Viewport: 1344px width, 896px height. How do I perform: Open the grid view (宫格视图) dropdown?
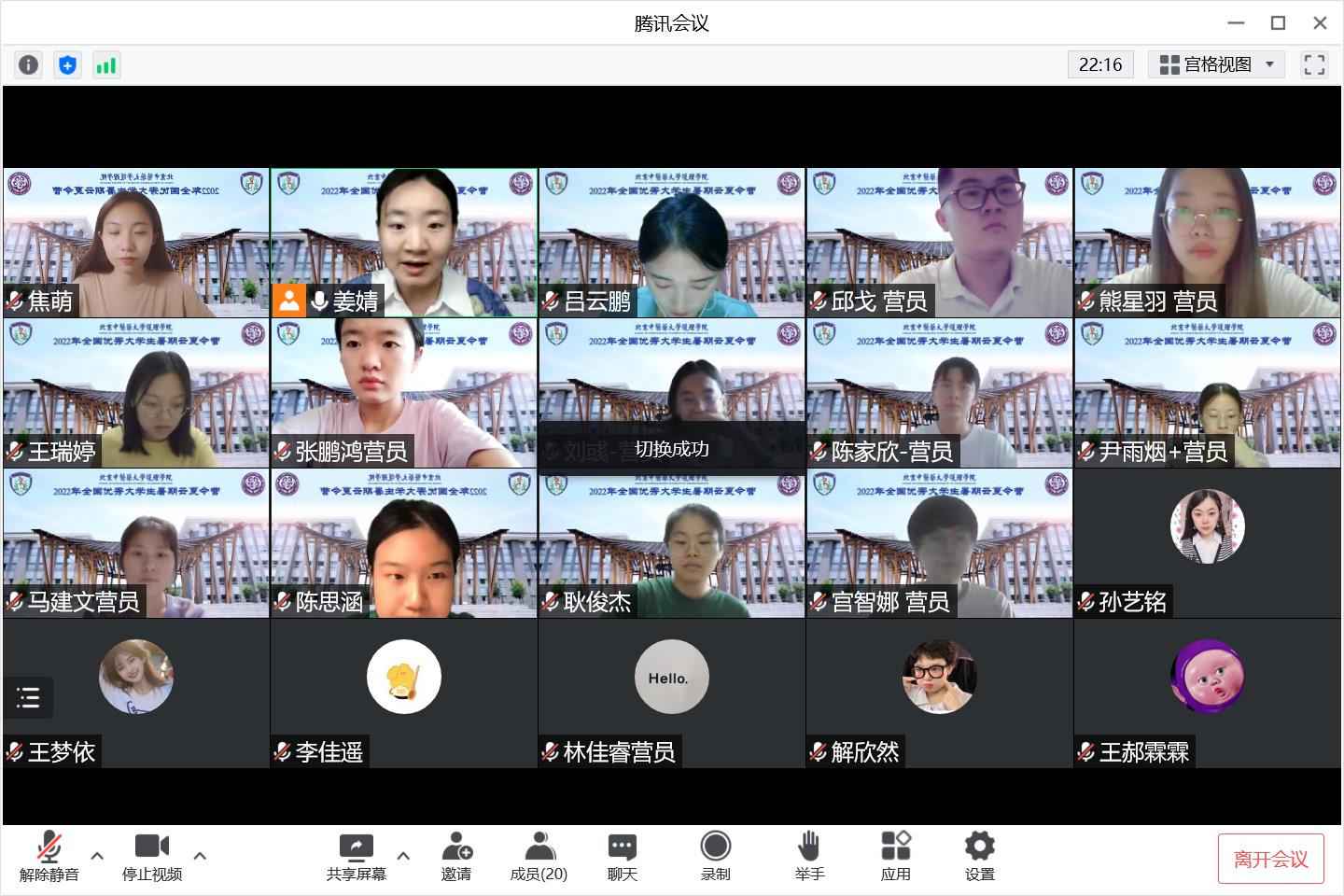(x=1216, y=64)
